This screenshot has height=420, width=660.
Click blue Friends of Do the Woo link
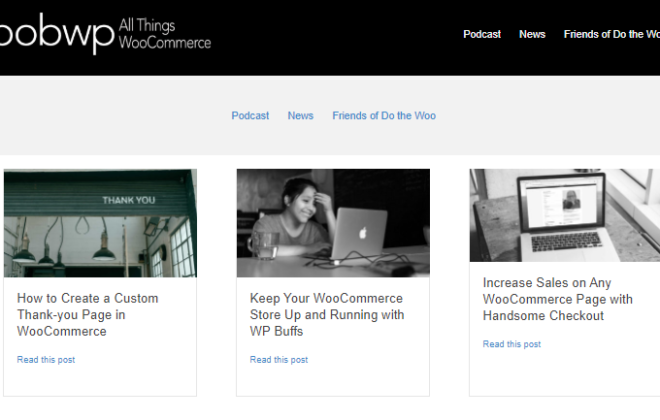click(x=384, y=116)
